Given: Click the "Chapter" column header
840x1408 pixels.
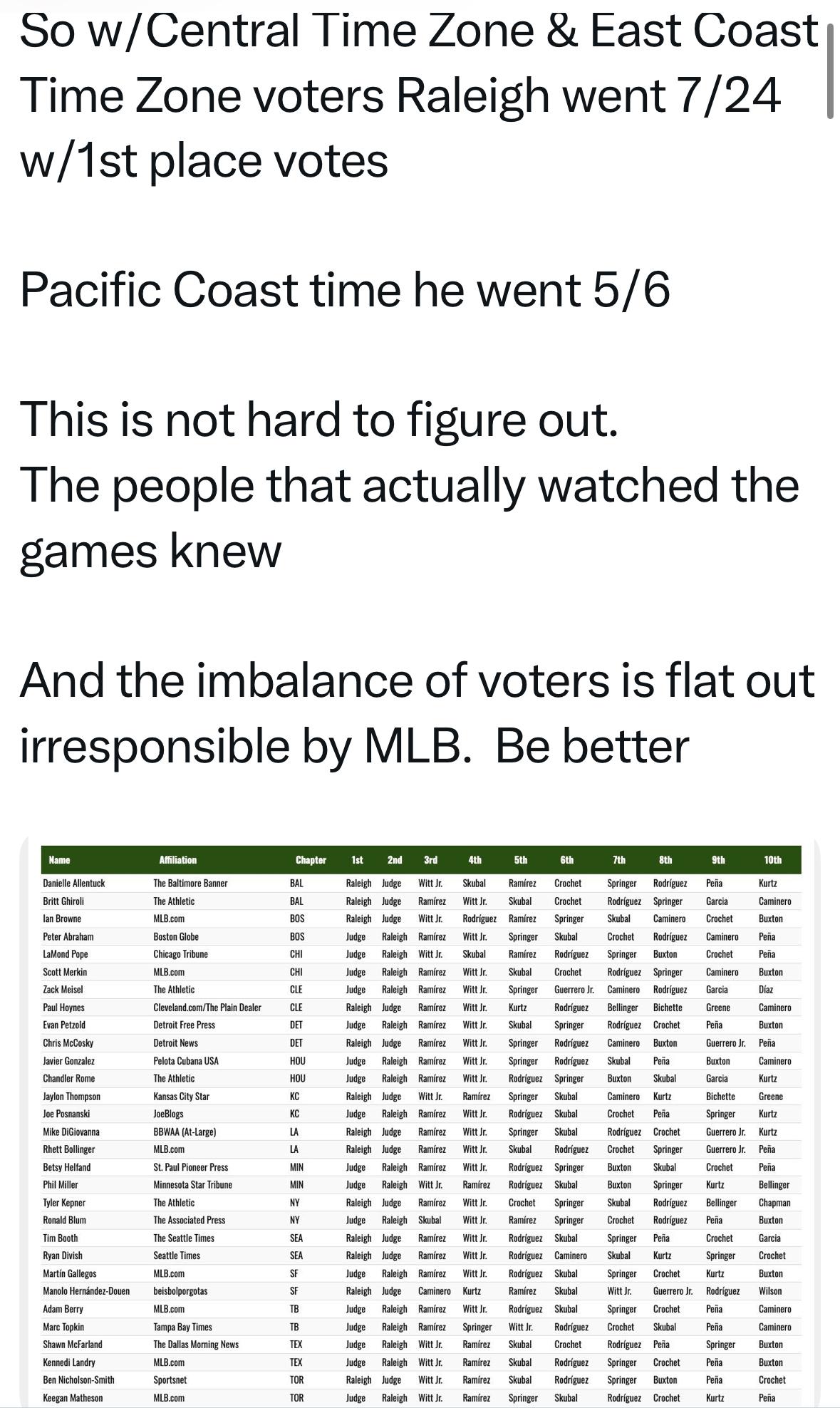Looking at the screenshot, I should [x=311, y=860].
